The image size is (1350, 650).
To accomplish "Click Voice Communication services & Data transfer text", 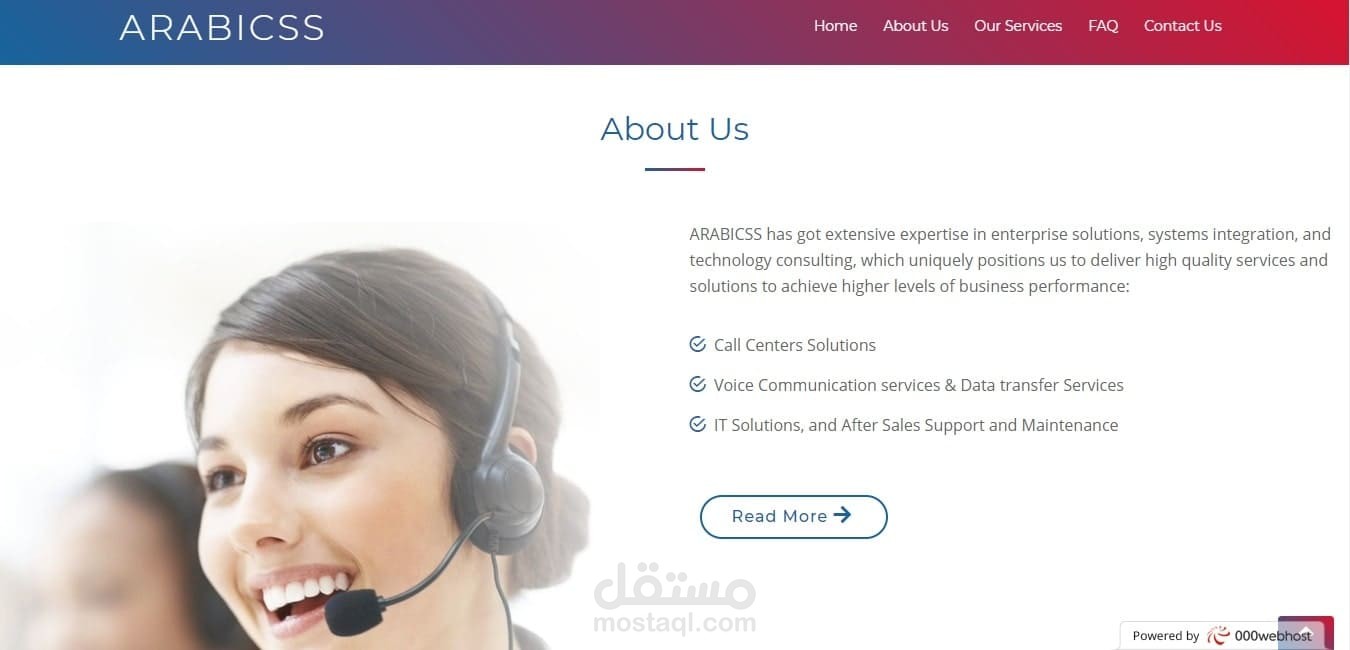I will tap(919, 385).
